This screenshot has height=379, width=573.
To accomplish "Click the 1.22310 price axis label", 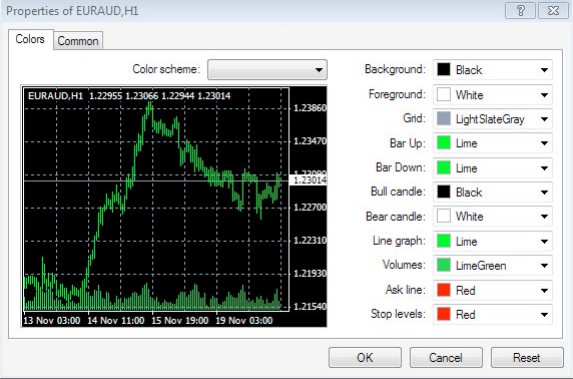I will 310,240.
